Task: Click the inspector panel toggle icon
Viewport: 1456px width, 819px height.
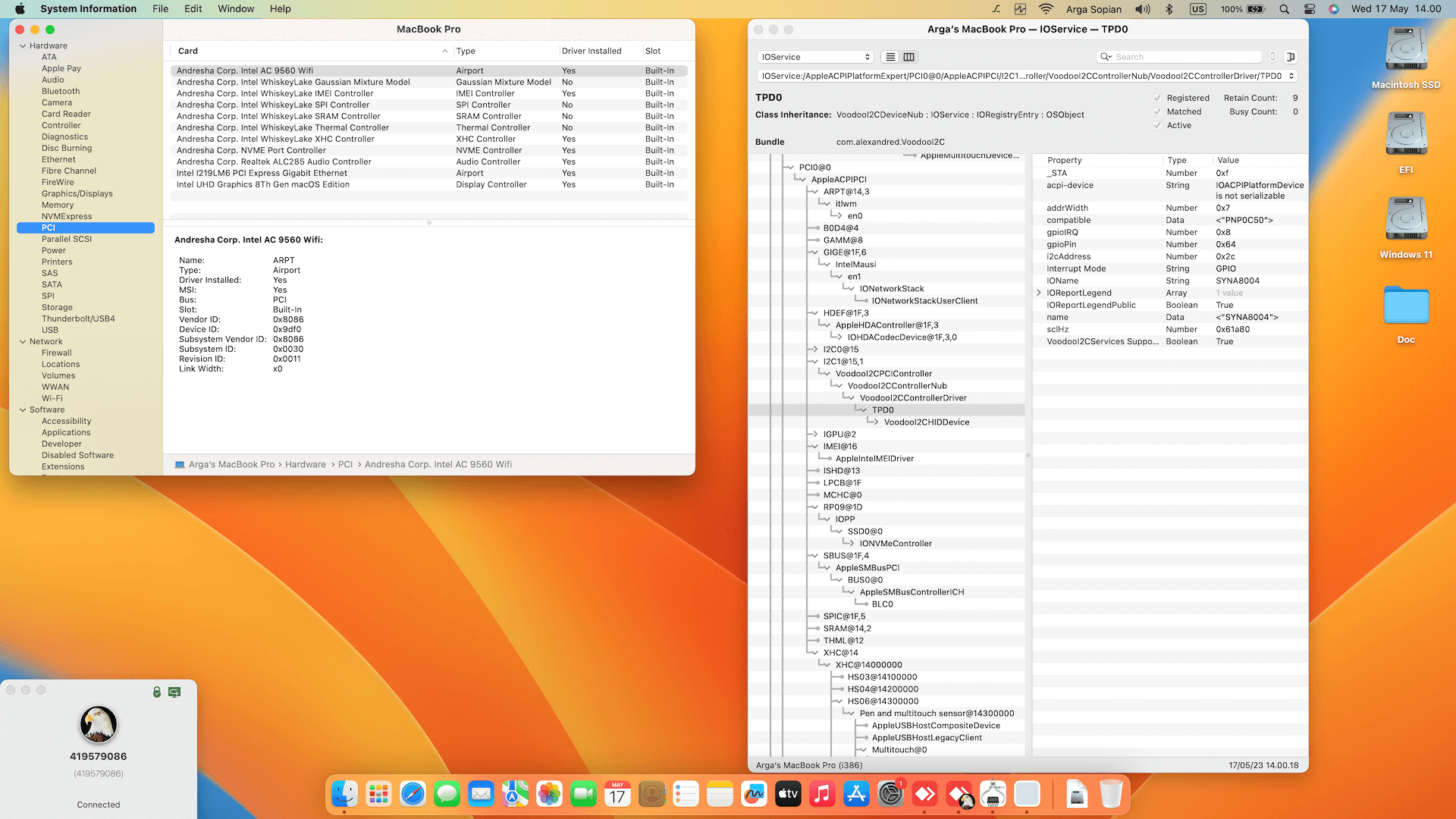Action: [1291, 57]
